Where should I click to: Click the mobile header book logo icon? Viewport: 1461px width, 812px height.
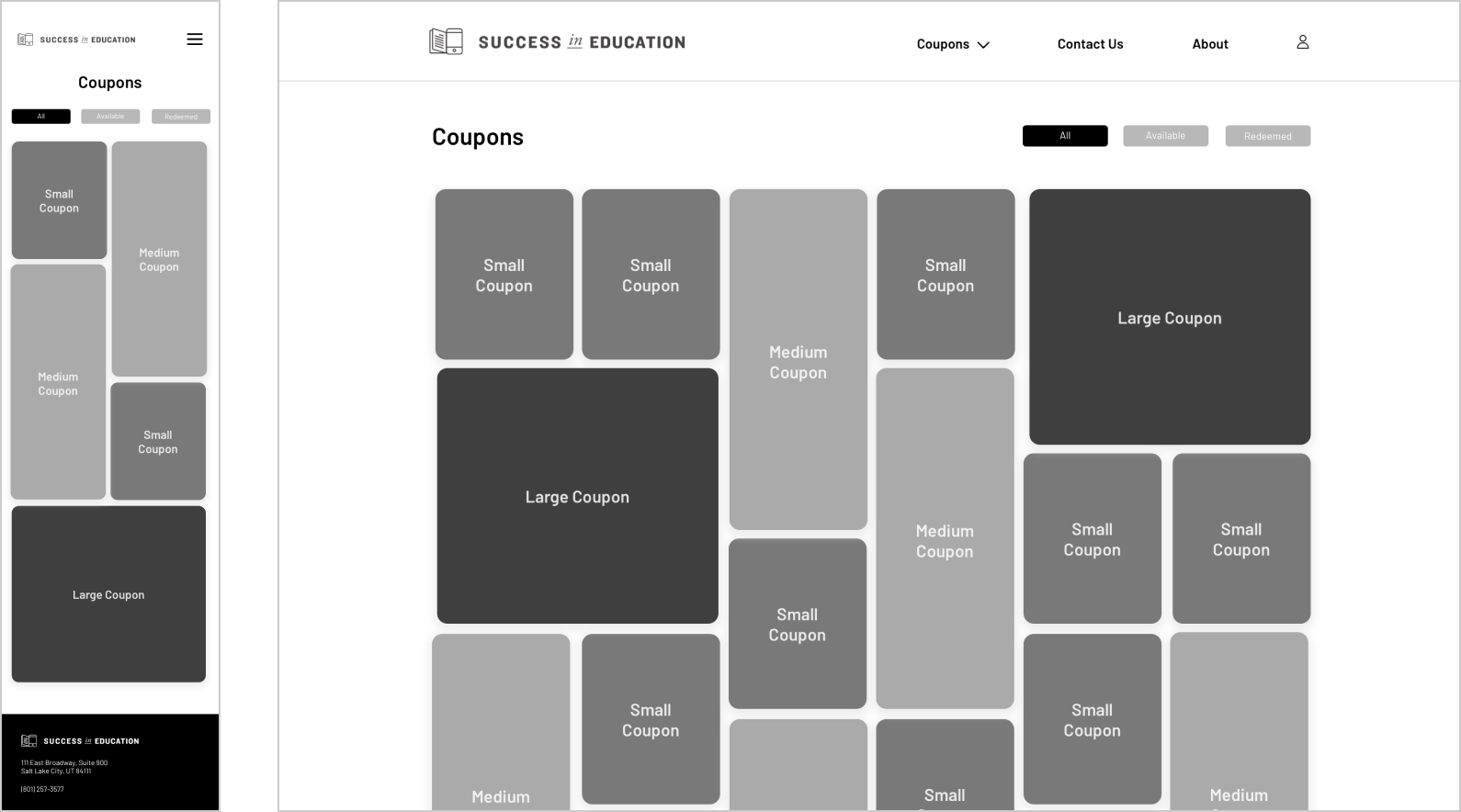26,39
